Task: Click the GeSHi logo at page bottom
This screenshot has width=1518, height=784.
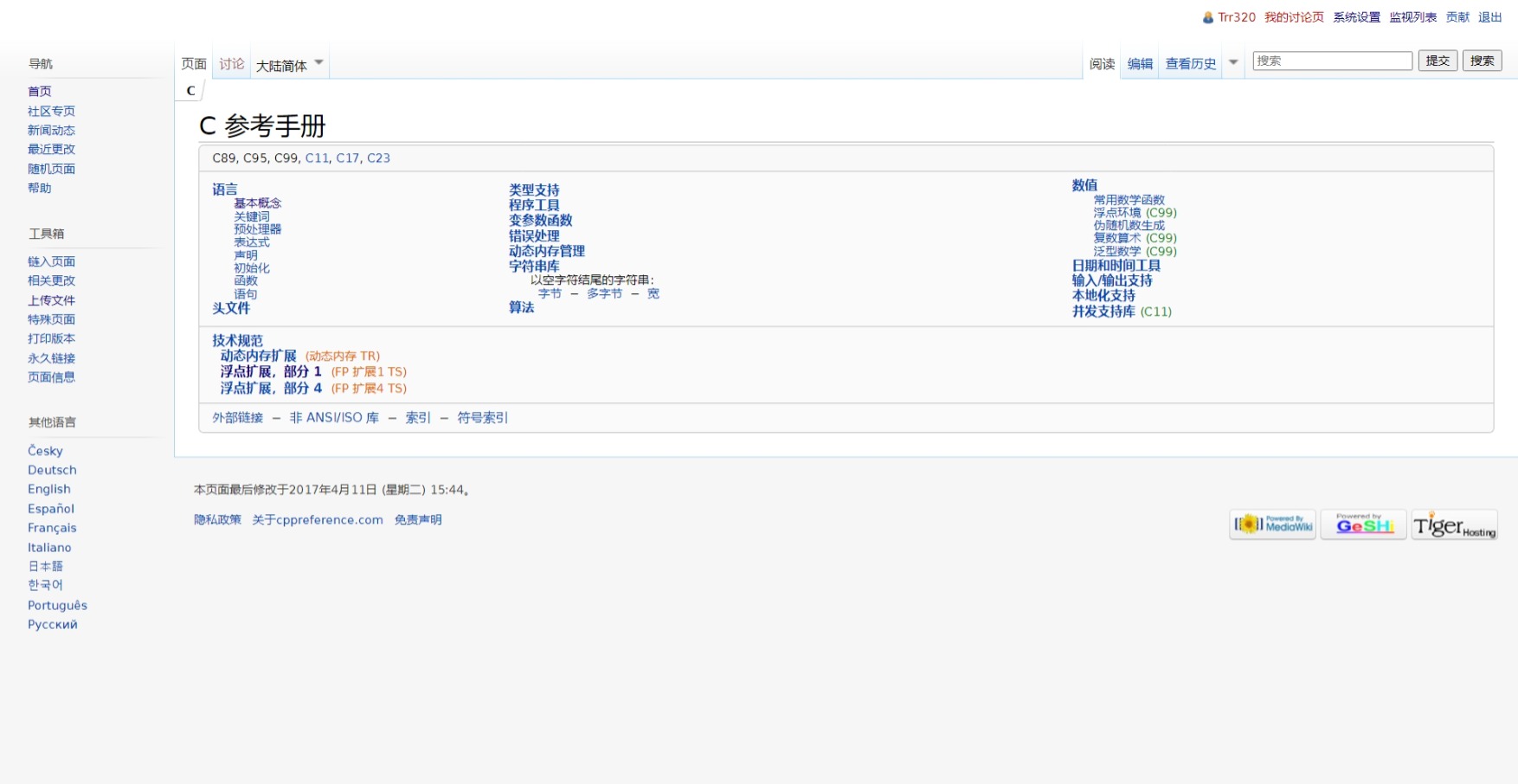Action: [x=1363, y=524]
